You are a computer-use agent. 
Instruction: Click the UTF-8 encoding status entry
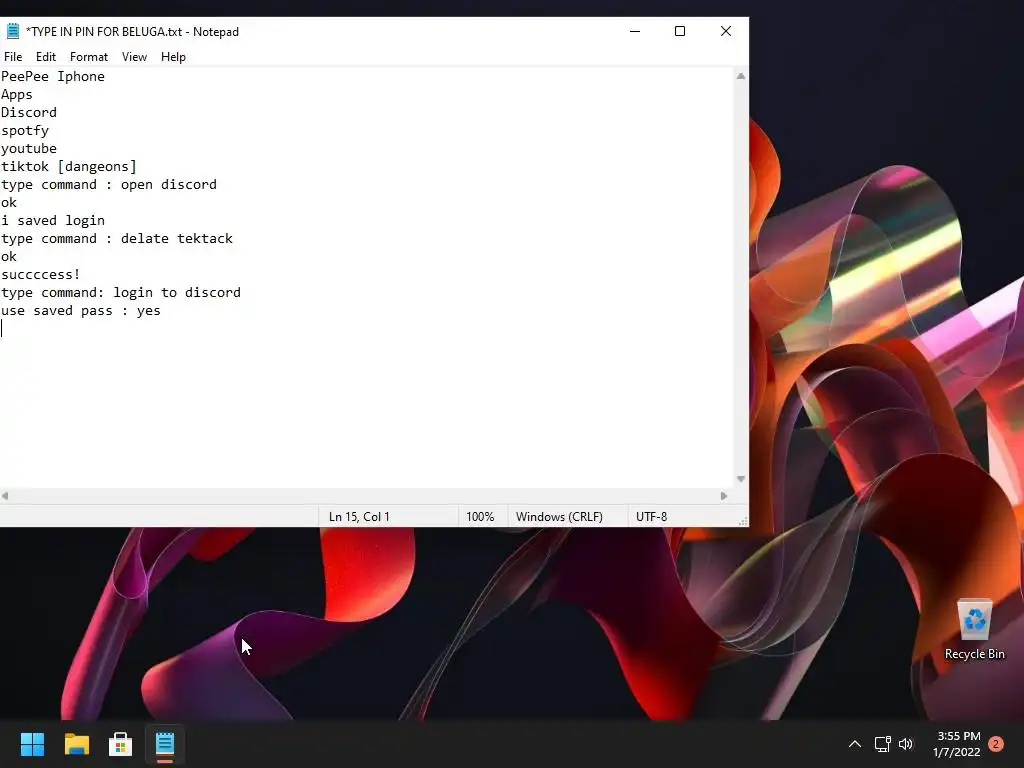pos(651,517)
